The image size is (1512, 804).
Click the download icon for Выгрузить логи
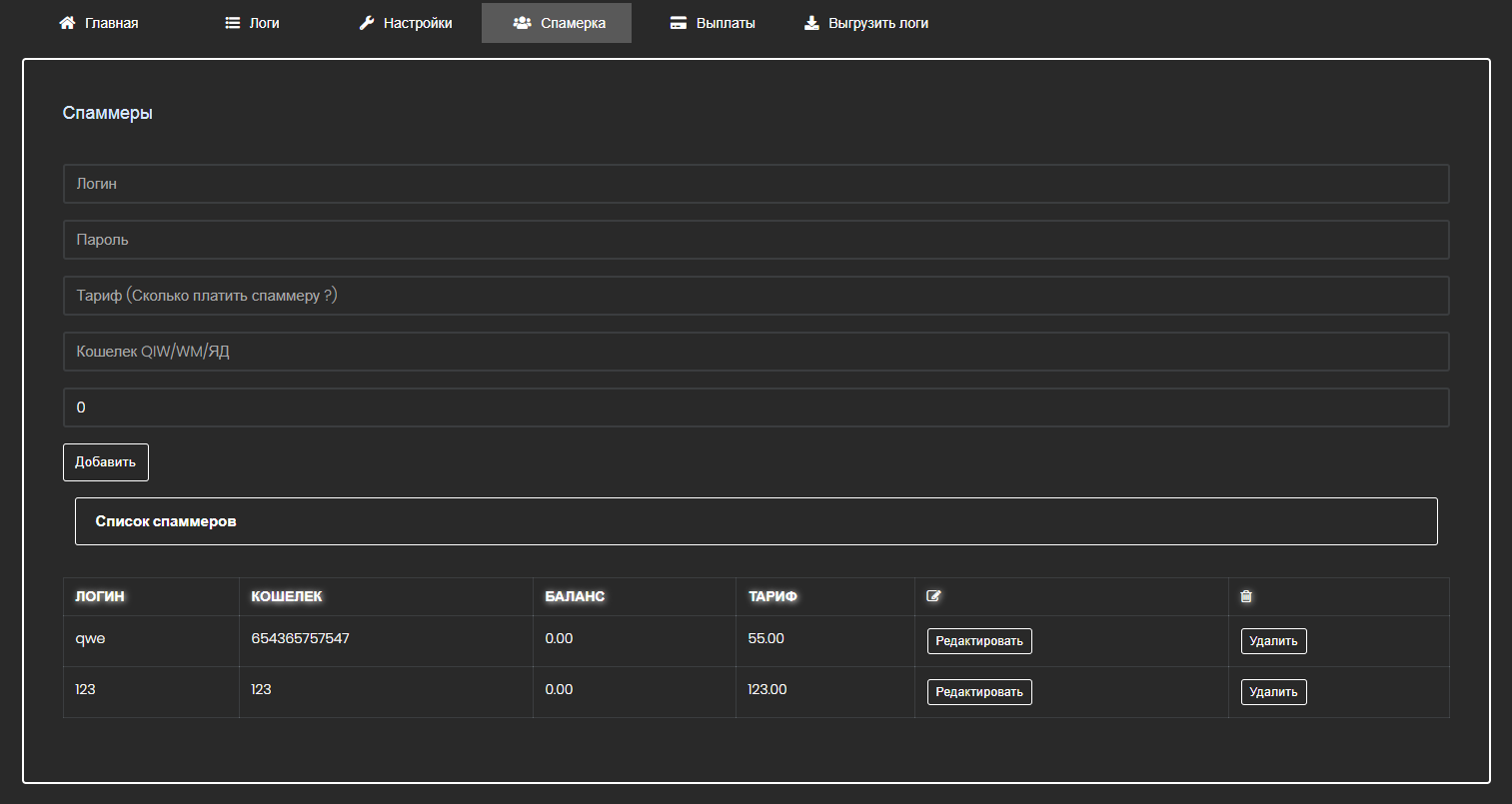pos(811,23)
